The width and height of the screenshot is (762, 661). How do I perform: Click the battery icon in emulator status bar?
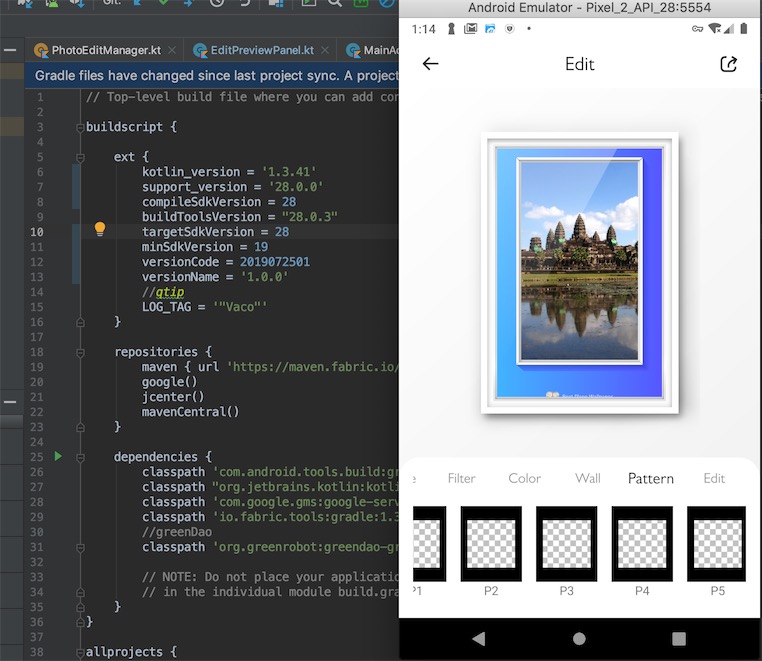744,29
